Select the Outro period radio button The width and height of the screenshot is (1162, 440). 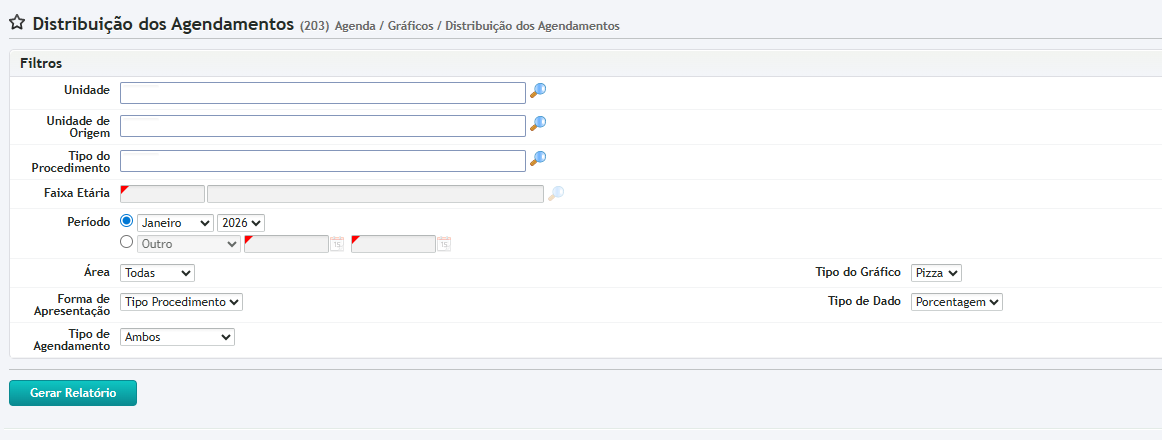[x=127, y=242]
